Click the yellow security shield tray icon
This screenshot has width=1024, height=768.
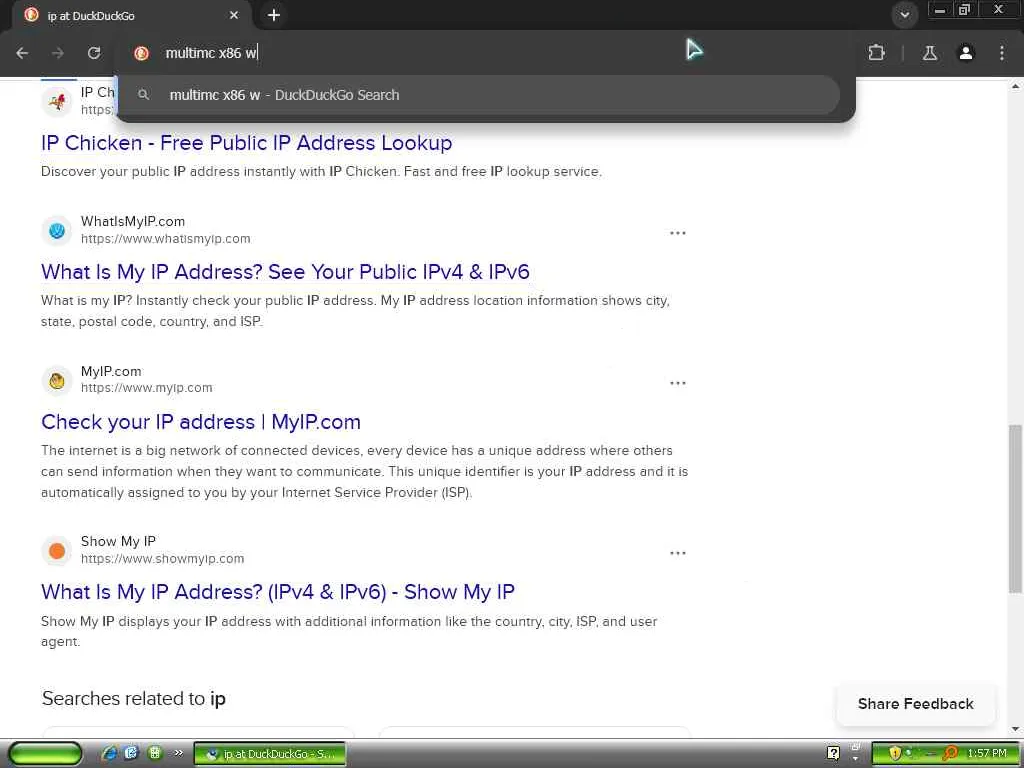[x=895, y=754]
